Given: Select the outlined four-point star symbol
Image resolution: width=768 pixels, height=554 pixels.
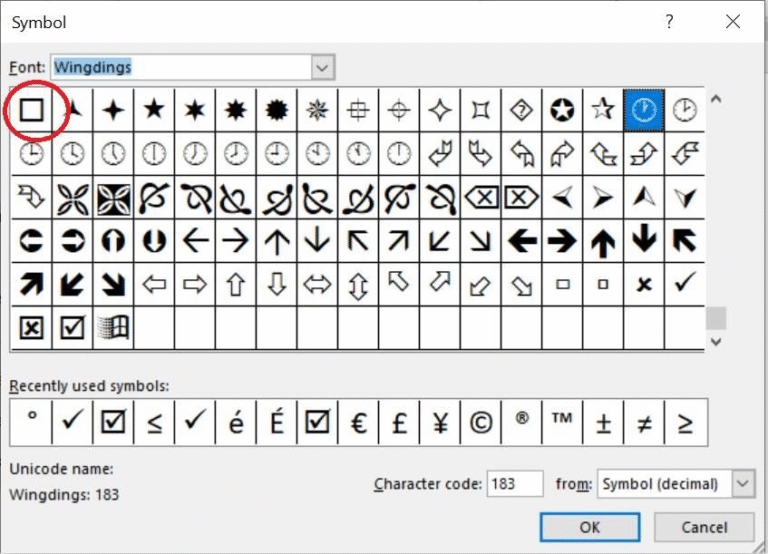Looking at the screenshot, I should [440, 110].
